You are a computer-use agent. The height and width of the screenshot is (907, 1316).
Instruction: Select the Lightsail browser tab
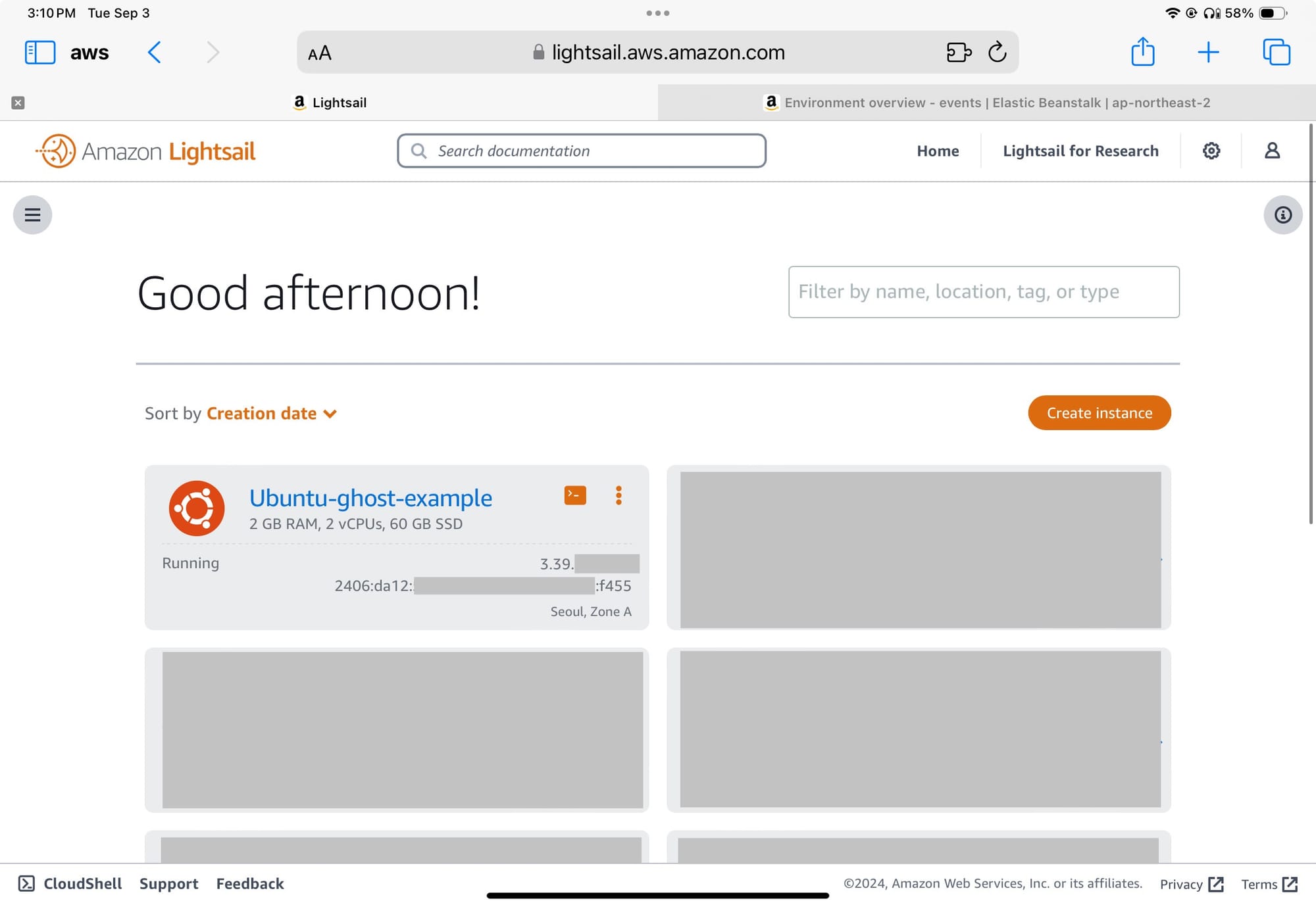[329, 103]
